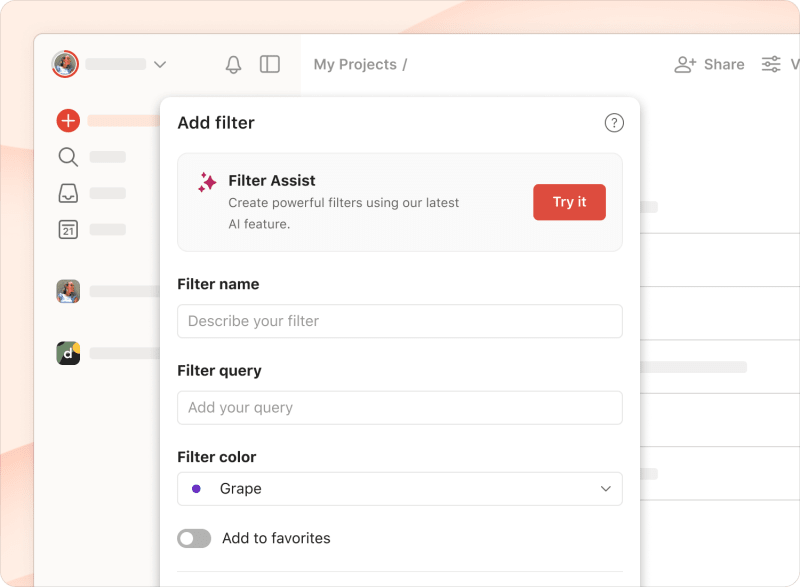Click the Describe your filter name field
The height and width of the screenshot is (587, 800).
coord(400,321)
